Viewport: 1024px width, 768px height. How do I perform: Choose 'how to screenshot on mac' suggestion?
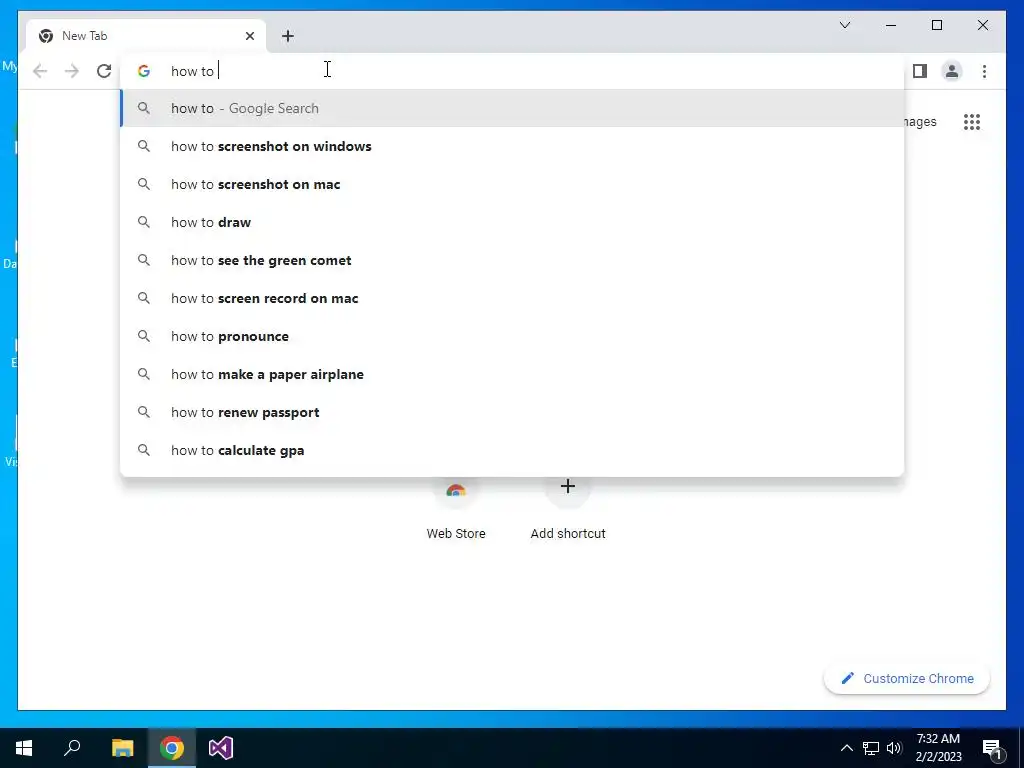(x=512, y=184)
